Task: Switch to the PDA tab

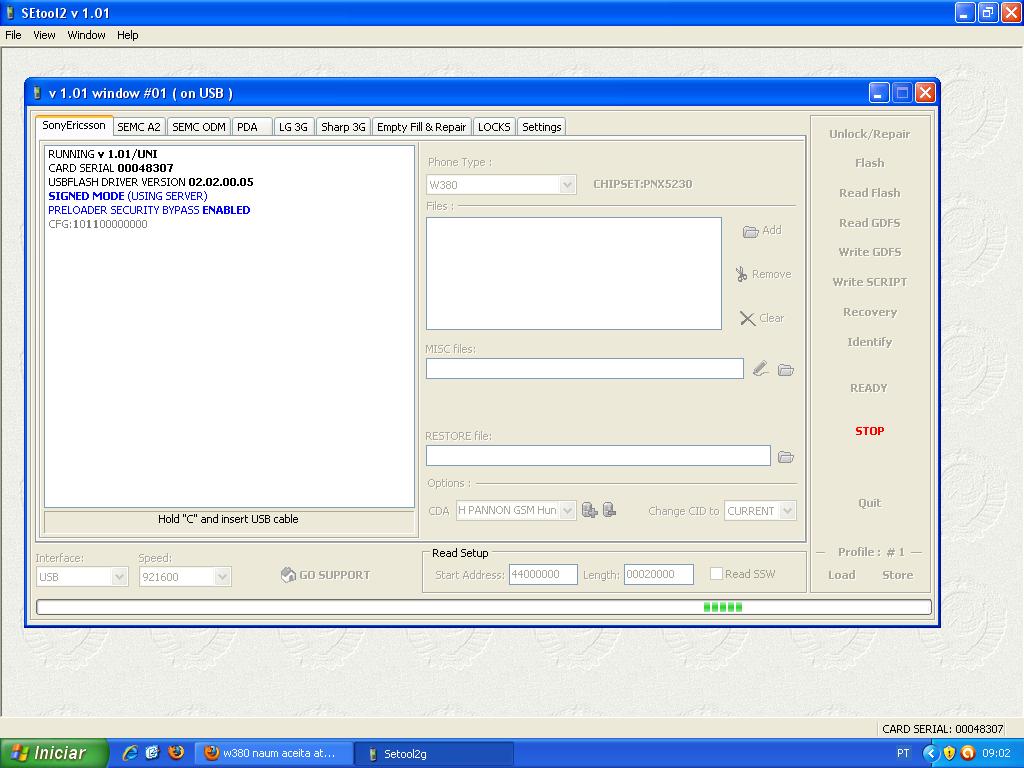Action: 251,127
